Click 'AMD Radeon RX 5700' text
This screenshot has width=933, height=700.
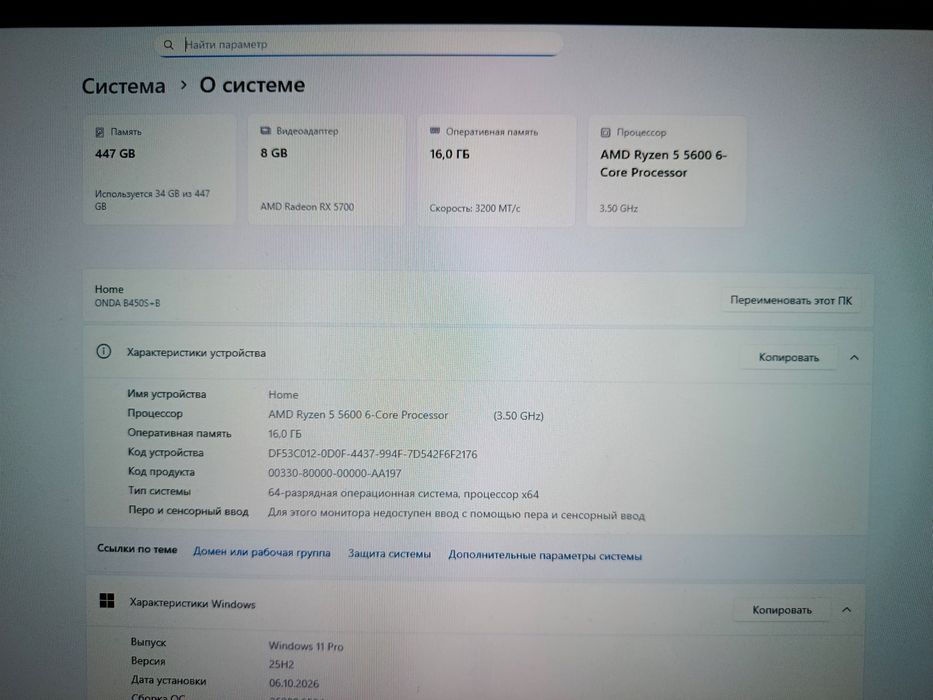click(307, 207)
